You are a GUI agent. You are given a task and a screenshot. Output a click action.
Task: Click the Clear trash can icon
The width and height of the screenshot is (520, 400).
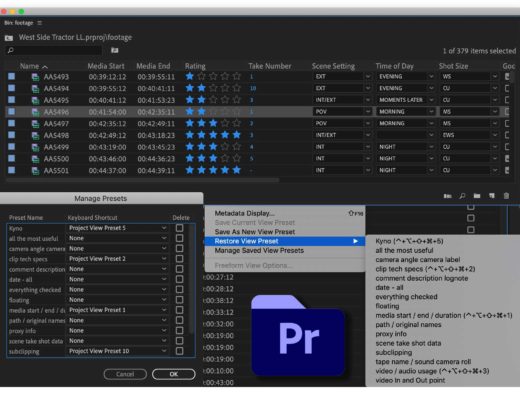pyautogui.click(x=506, y=196)
